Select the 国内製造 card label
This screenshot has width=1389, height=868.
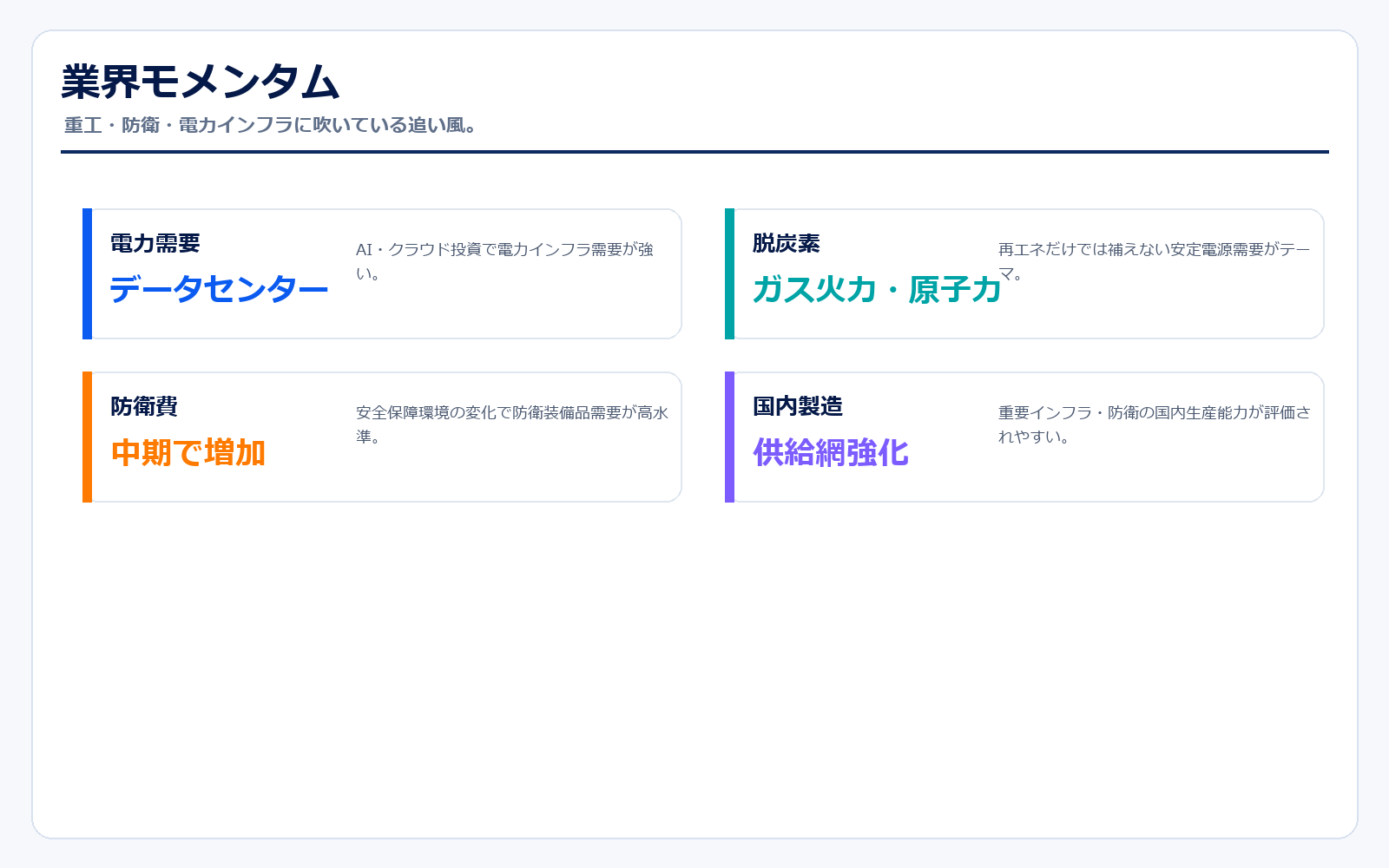(798, 406)
